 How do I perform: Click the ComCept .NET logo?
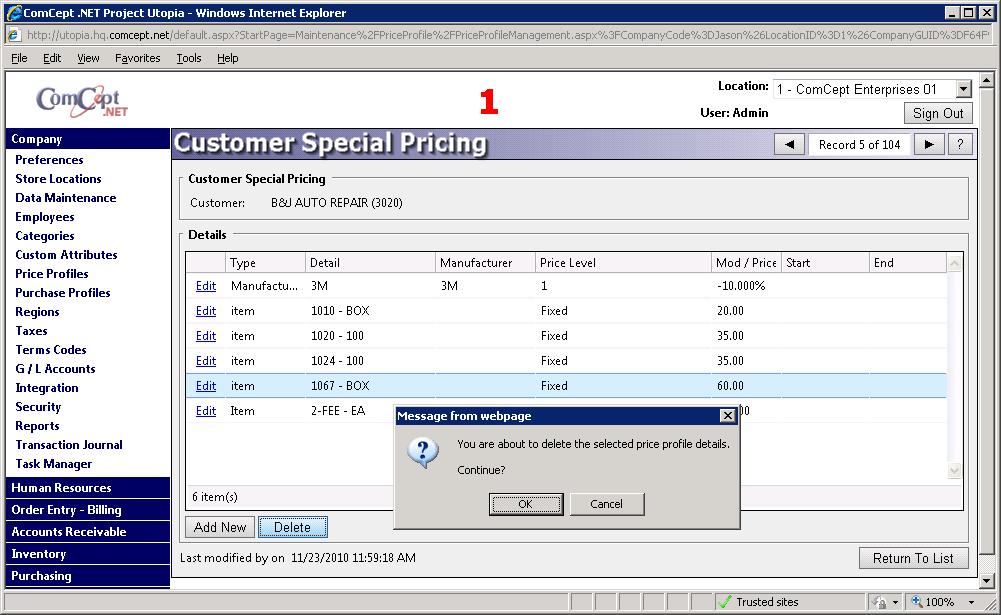[x=82, y=101]
